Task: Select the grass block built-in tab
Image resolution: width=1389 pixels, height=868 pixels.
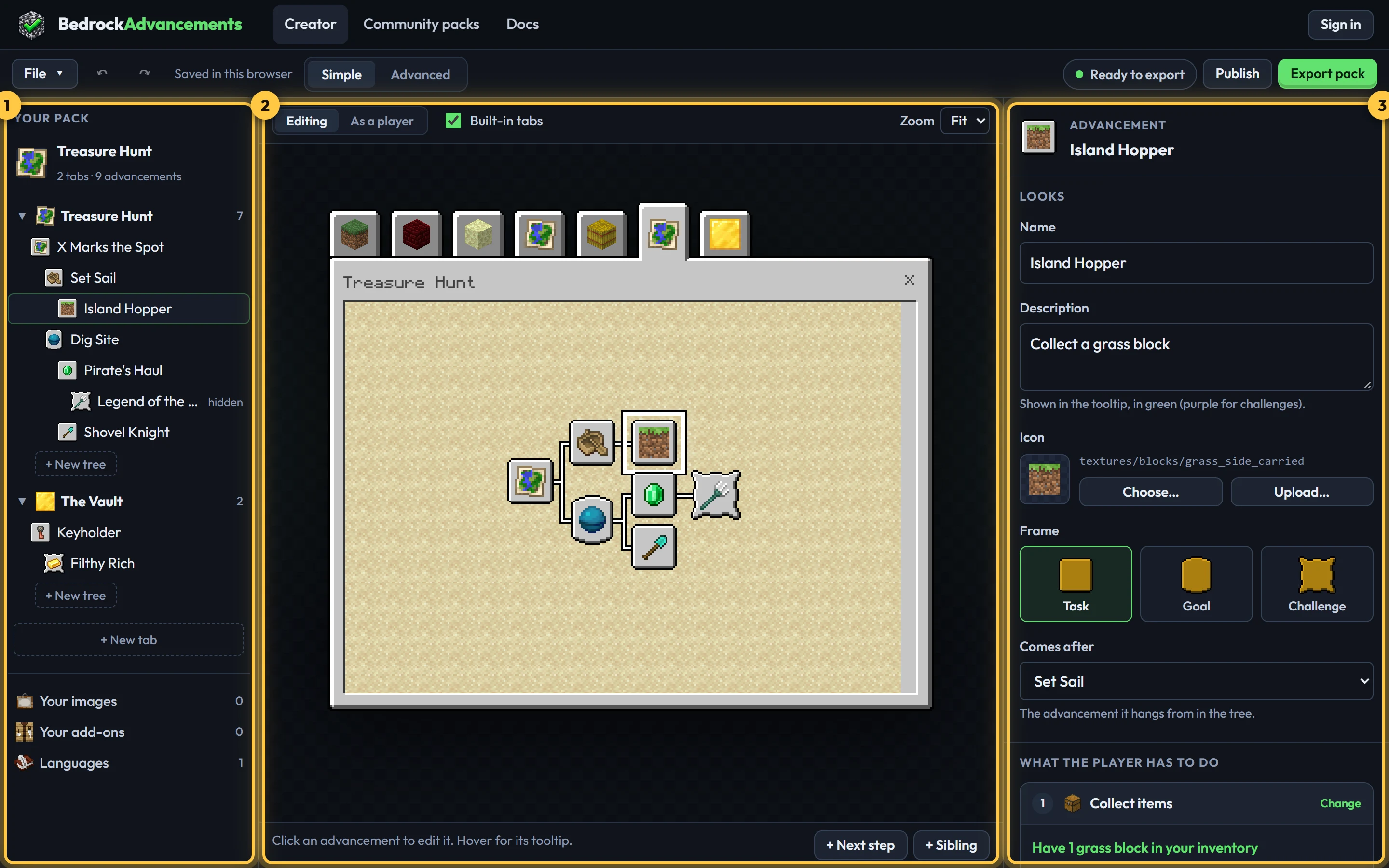Action: [354, 234]
